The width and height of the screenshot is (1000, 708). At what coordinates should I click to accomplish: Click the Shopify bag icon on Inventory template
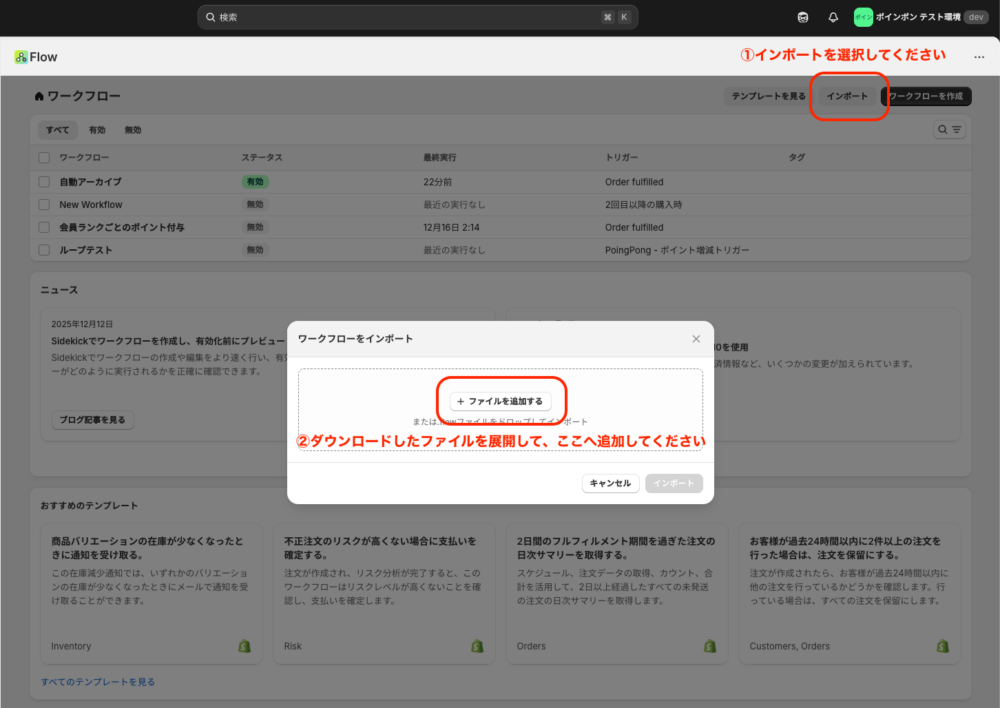tap(244, 646)
